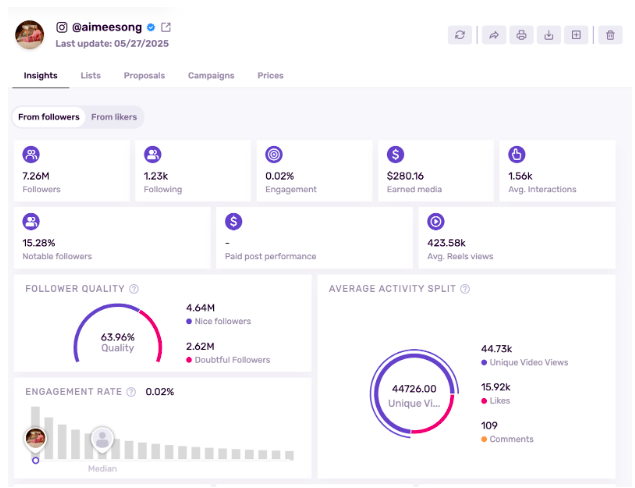Go to the Proposals tab
This screenshot has width=635, height=488.
(x=144, y=76)
